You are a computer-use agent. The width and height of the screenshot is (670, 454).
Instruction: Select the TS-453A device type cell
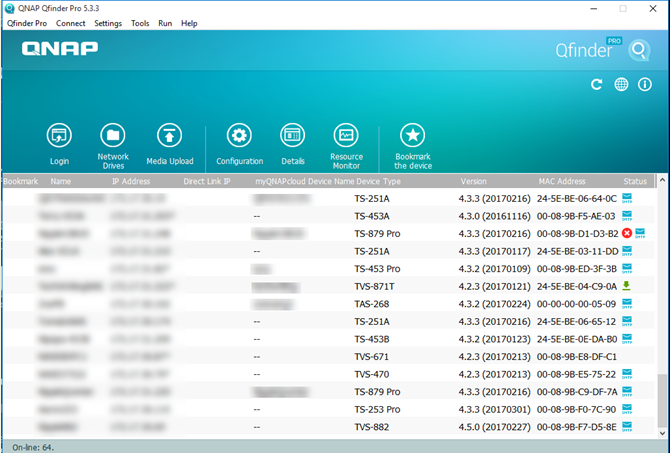(x=372, y=216)
